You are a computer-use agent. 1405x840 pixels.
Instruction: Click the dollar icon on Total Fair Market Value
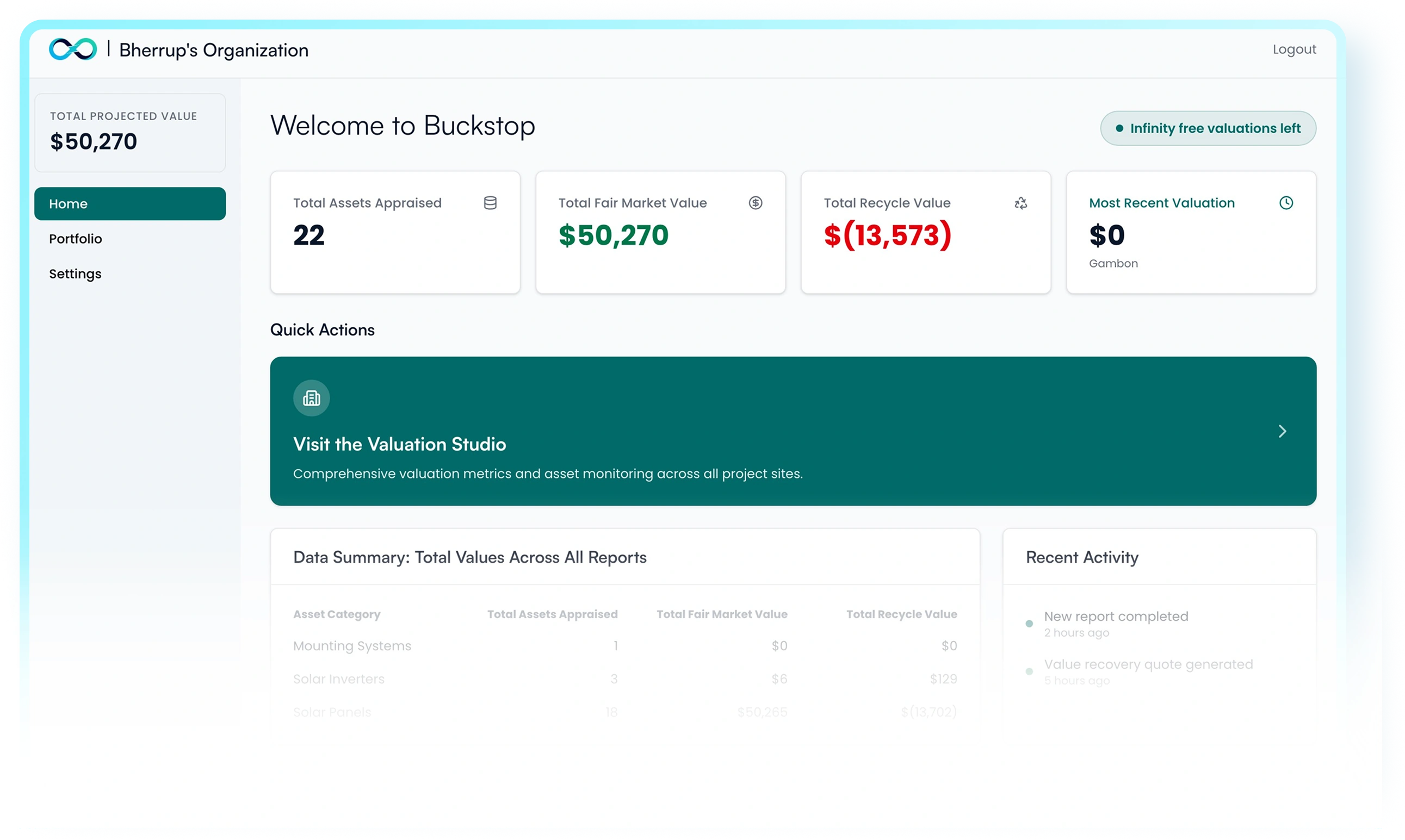coord(755,203)
